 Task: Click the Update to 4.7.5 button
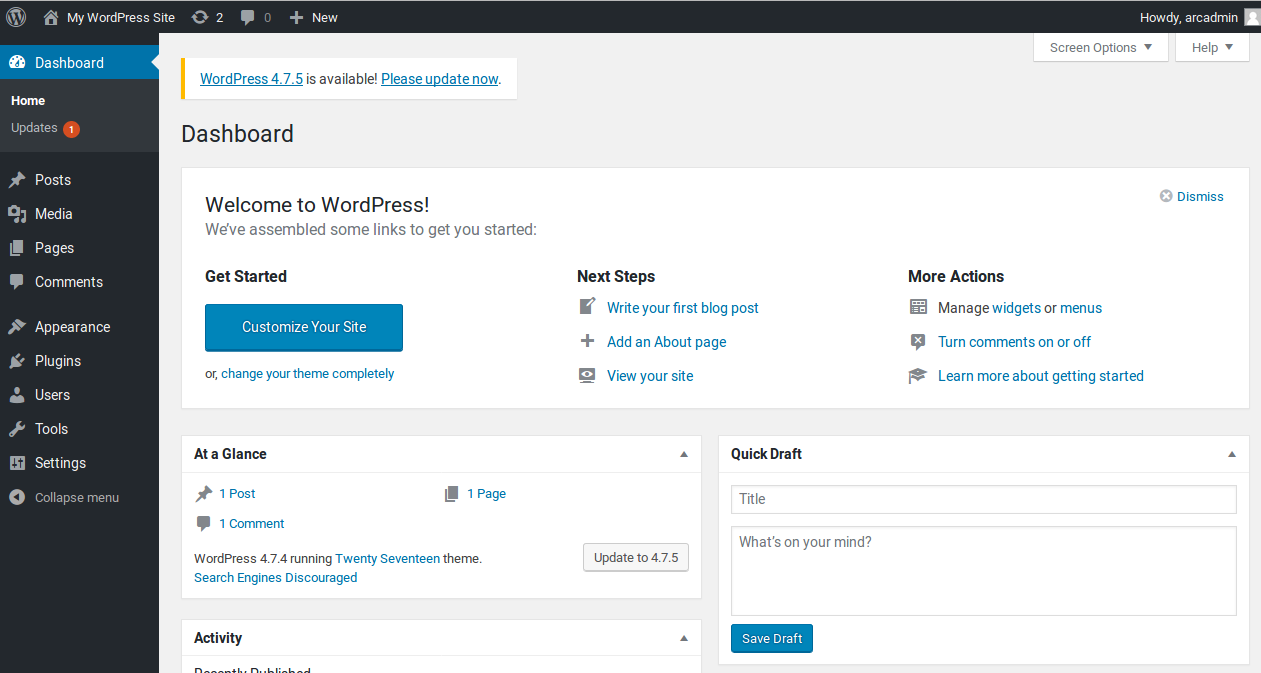(636, 558)
